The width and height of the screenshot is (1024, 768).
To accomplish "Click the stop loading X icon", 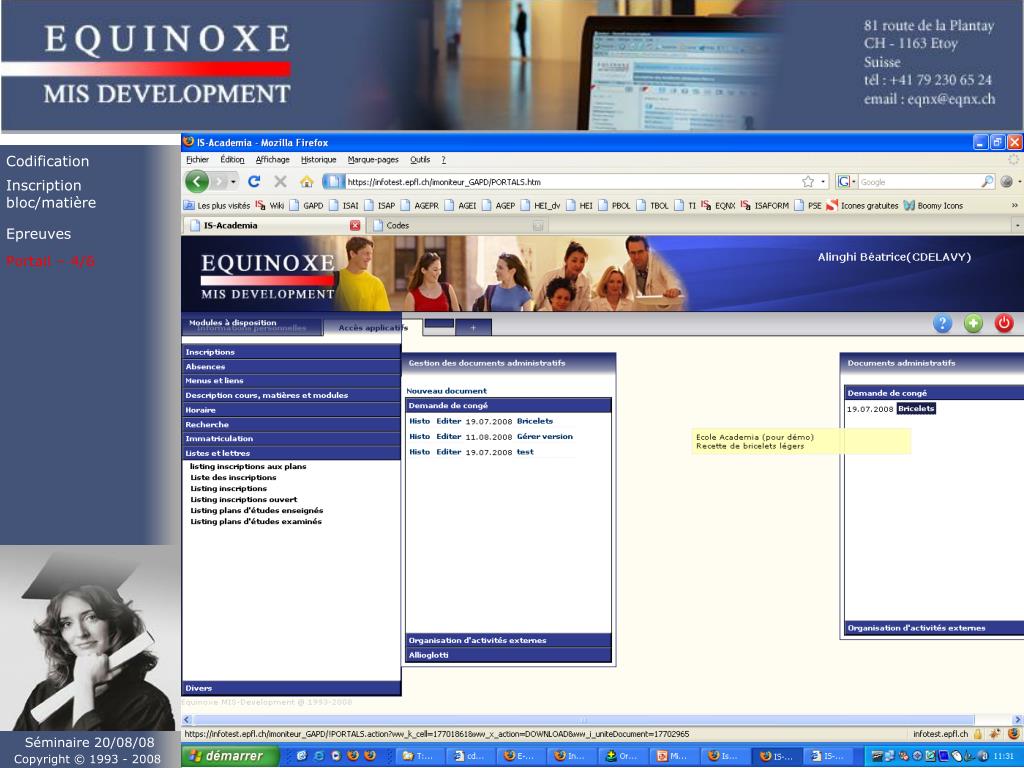I will tap(280, 182).
